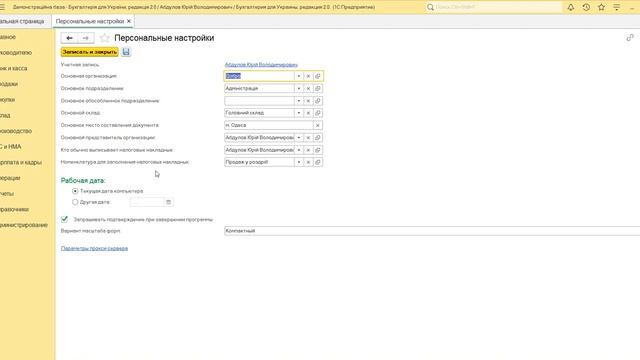Open account link Абдулов Юрій Володимирович

pyautogui.click(x=261, y=64)
